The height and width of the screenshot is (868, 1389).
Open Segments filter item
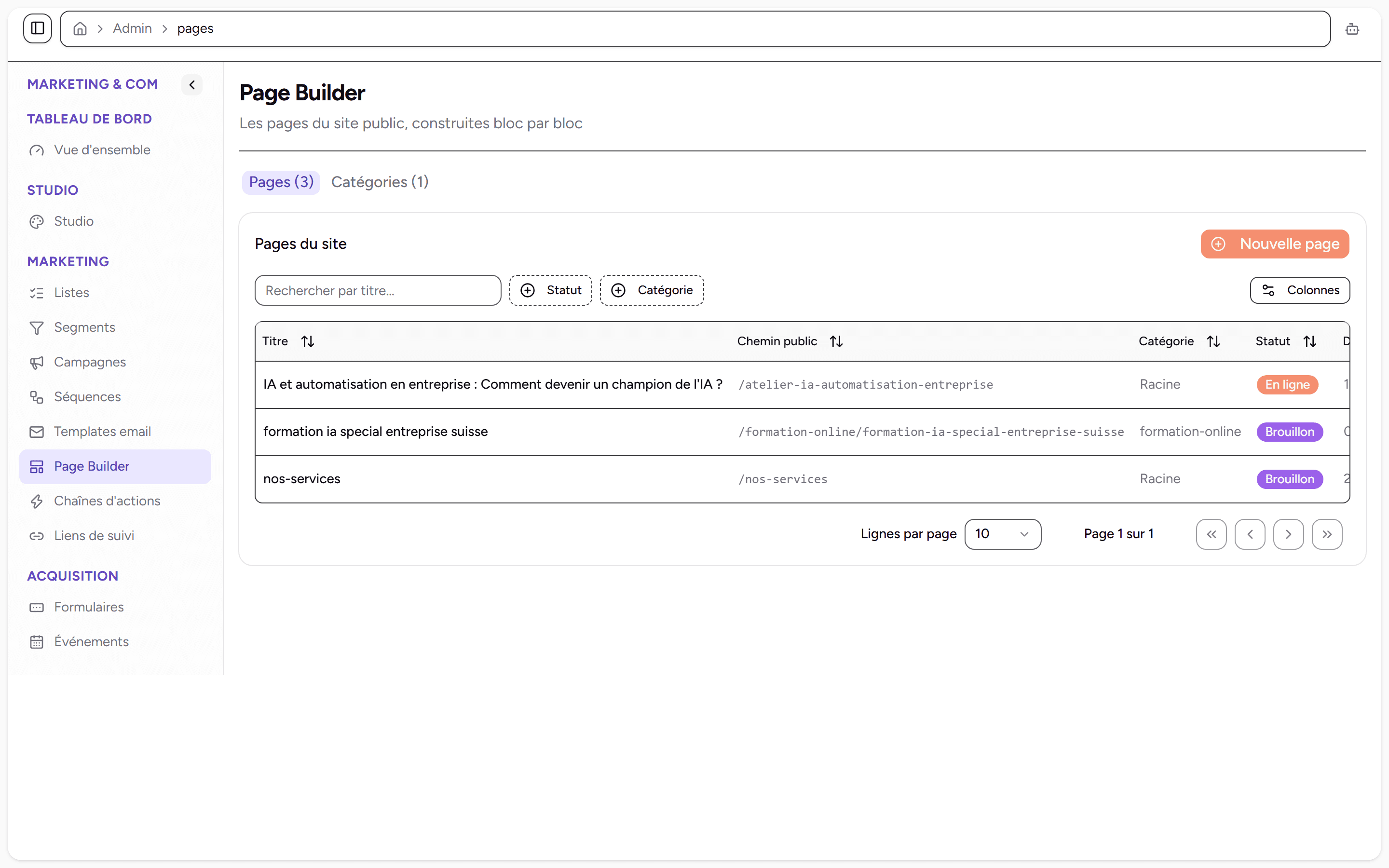pyautogui.click(x=115, y=327)
